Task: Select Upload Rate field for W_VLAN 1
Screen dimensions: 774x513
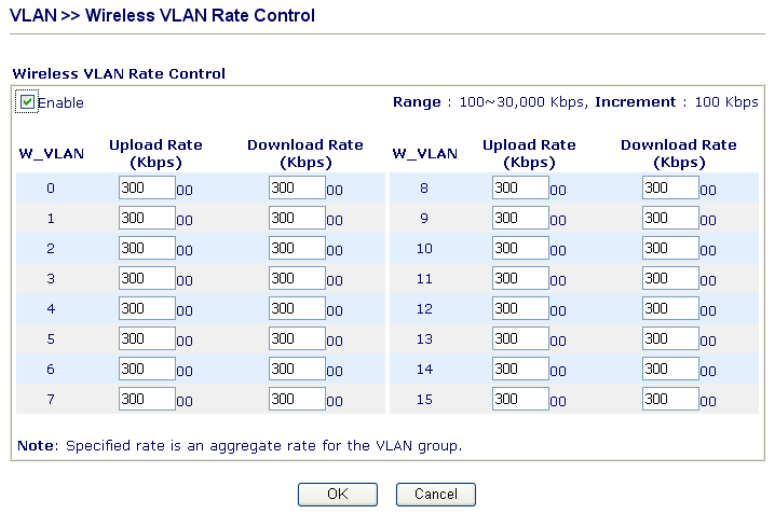Action: (147, 218)
